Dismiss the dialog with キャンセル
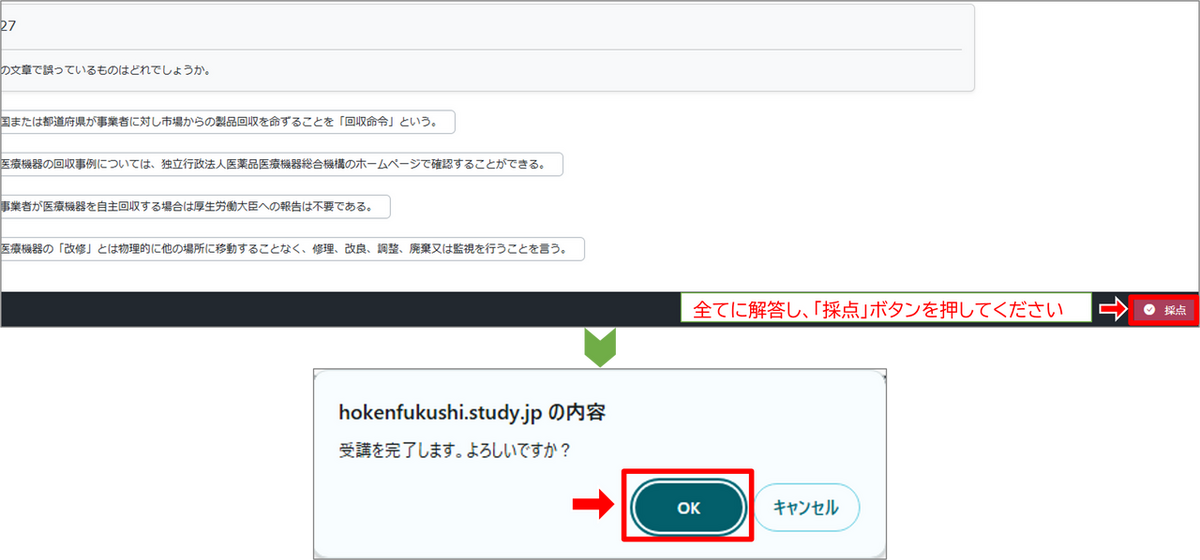This screenshot has height=560, width=1200. (x=806, y=508)
